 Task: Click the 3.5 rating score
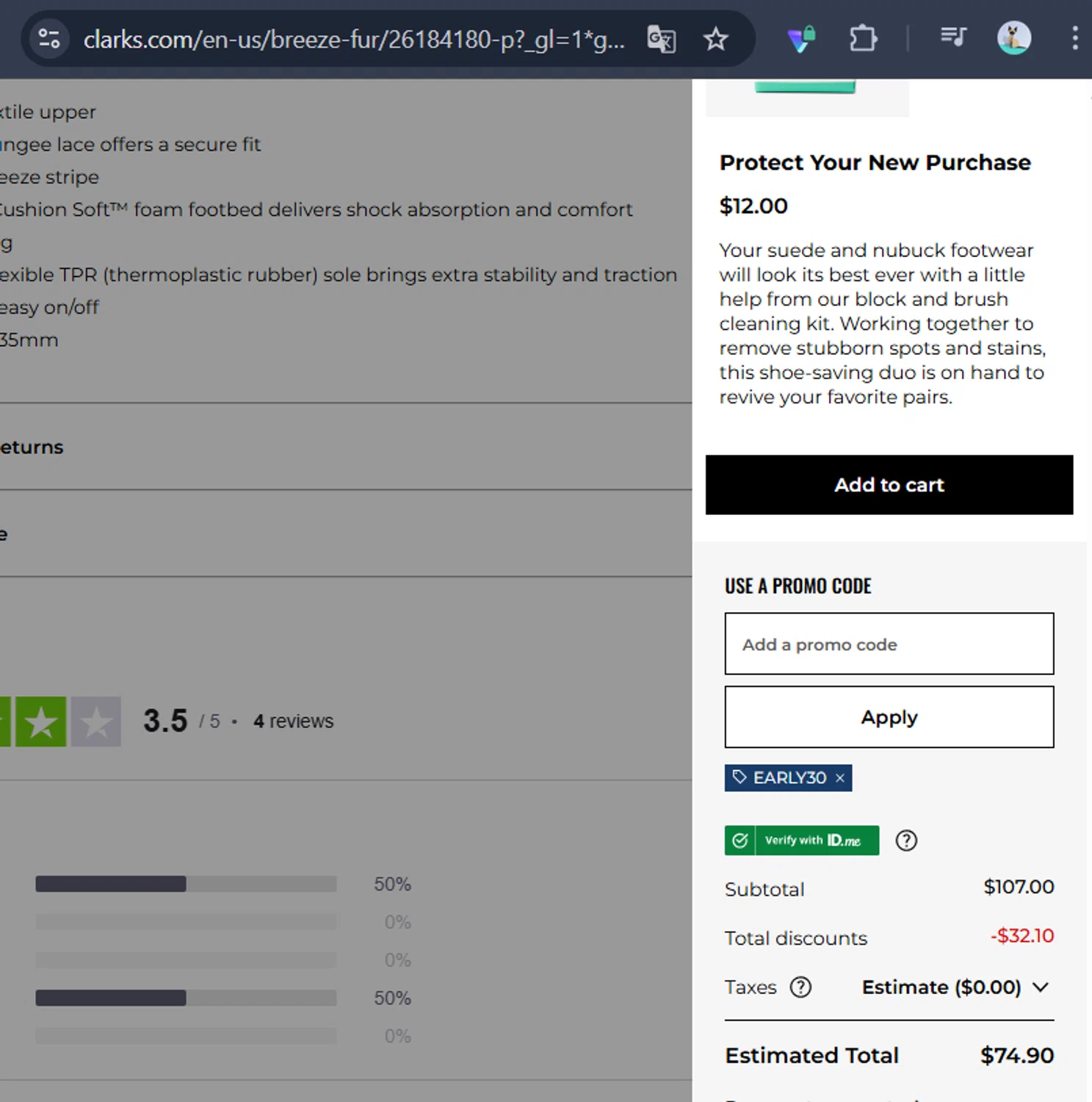(165, 721)
